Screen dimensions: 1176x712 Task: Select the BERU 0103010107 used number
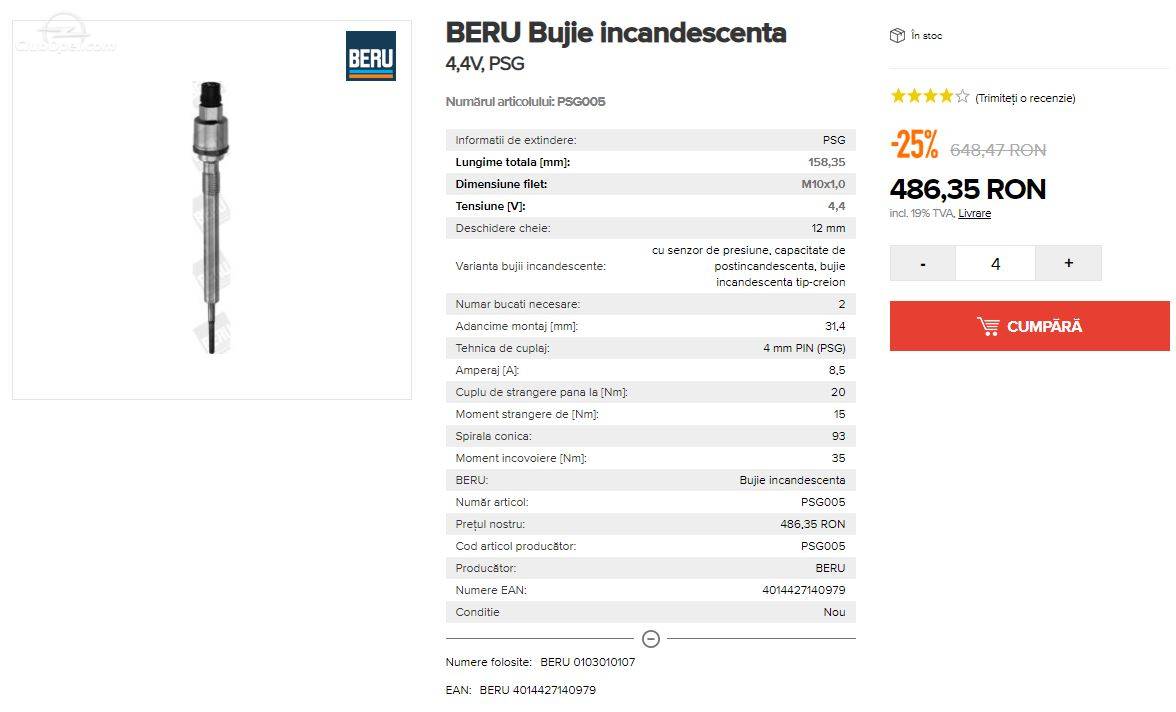click(587, 662)
